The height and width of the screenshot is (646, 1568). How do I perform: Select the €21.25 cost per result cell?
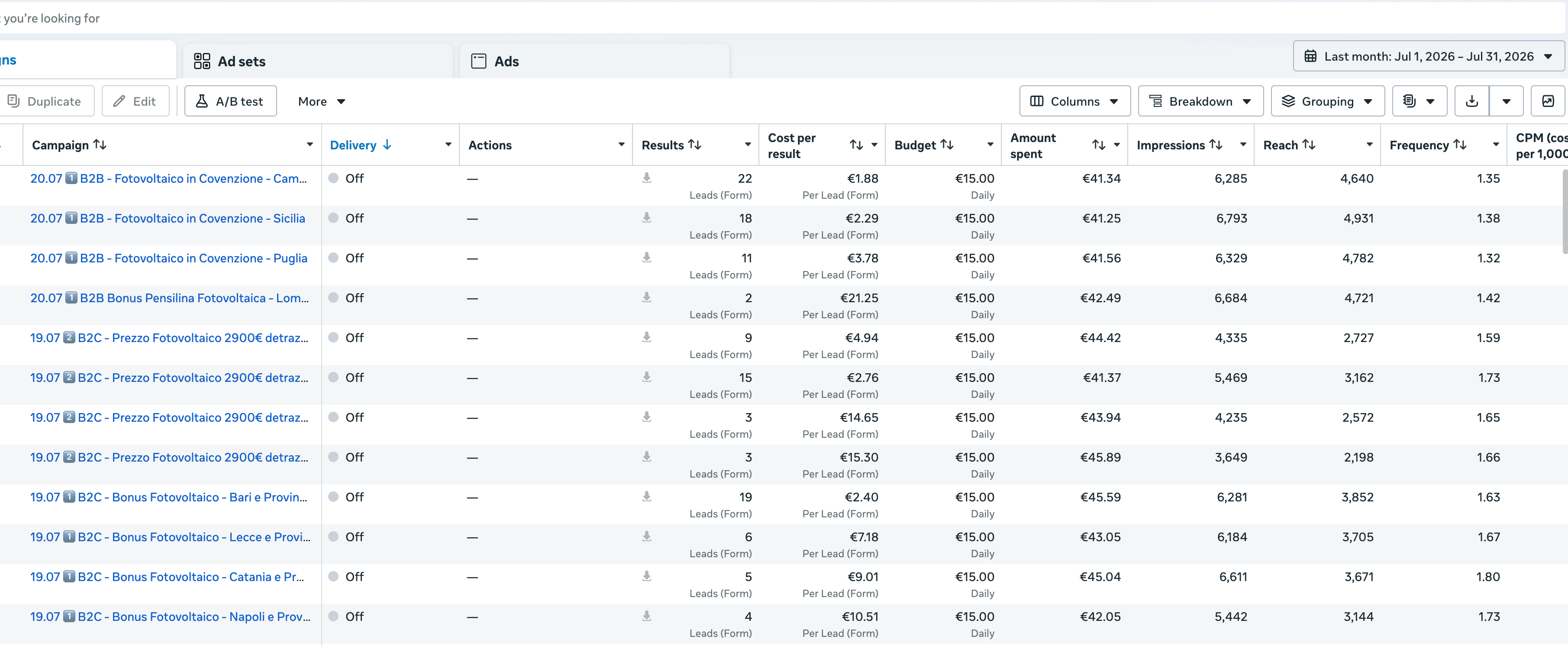pos(822,305)
